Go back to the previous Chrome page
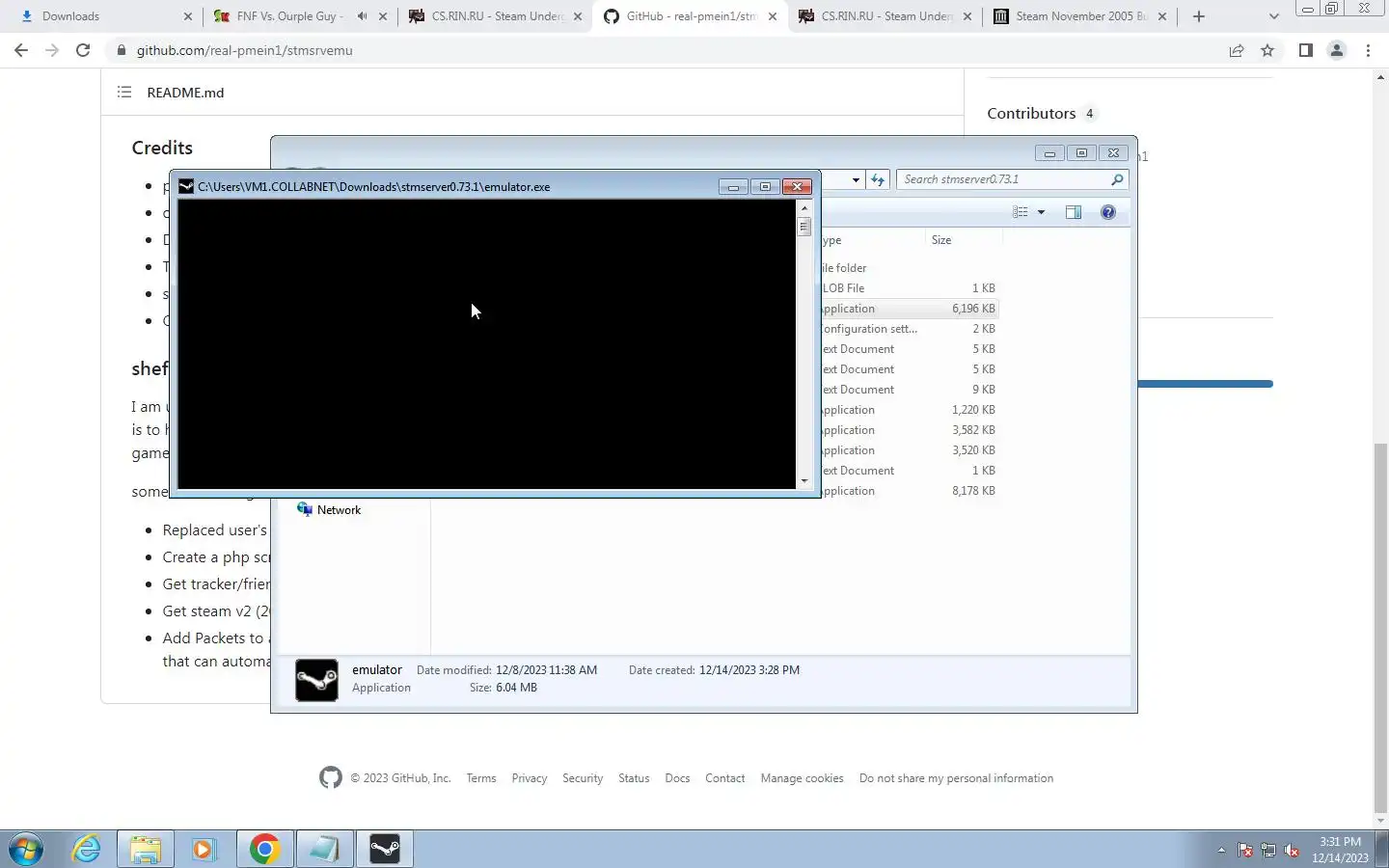 [x=21, y=50]
